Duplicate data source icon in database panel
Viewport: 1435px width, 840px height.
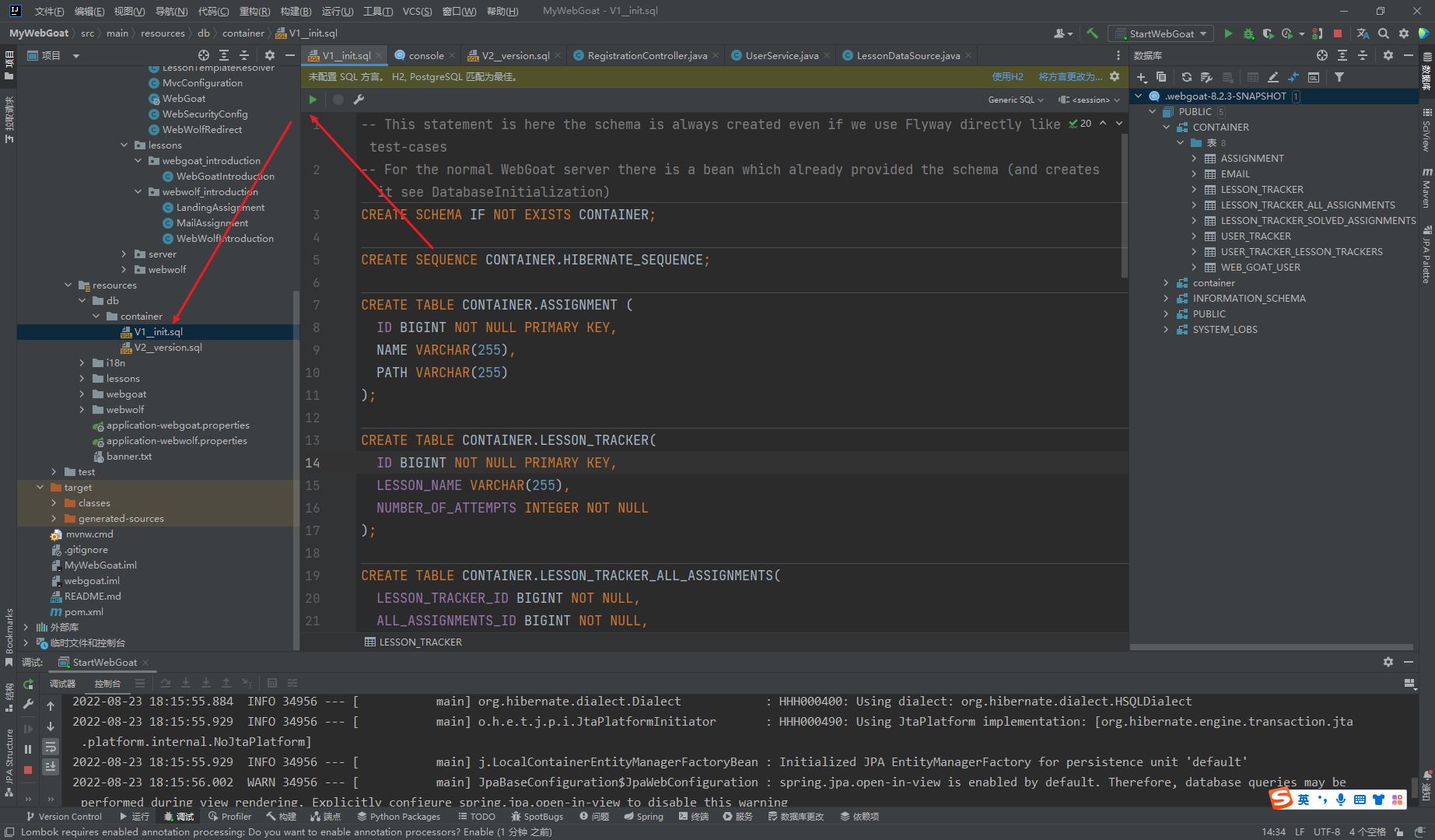click(1161, 77)
